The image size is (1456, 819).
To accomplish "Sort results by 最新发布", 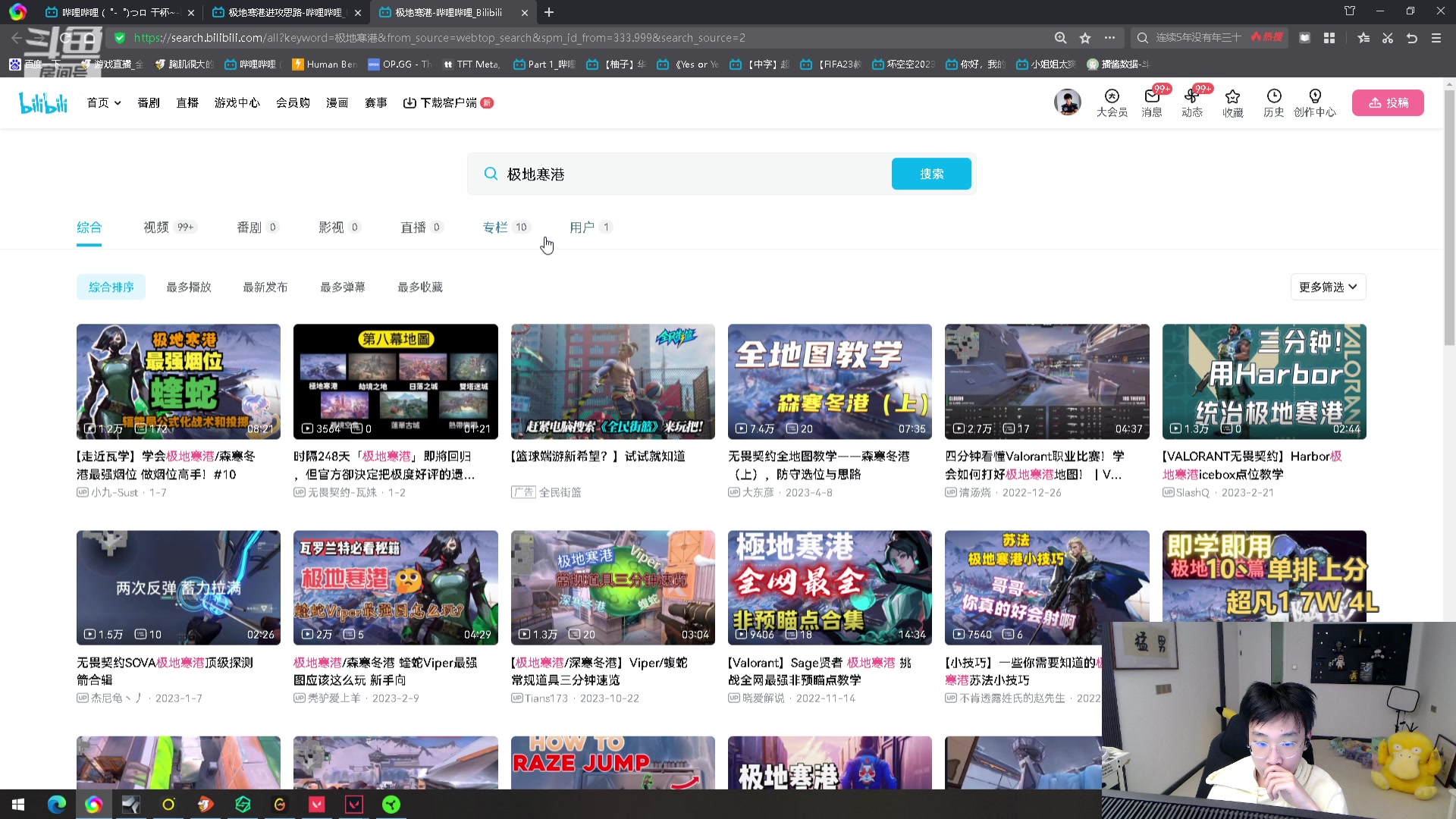I will [265, 287].
